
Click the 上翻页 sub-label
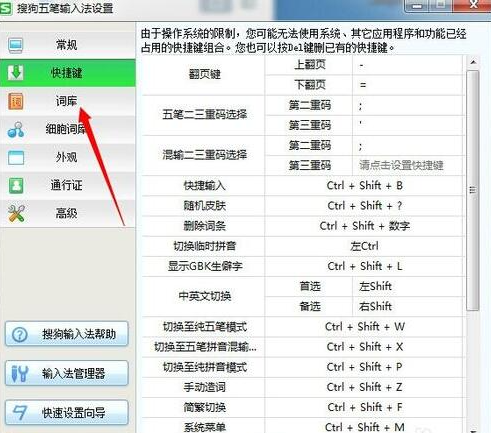click(310, 65)
